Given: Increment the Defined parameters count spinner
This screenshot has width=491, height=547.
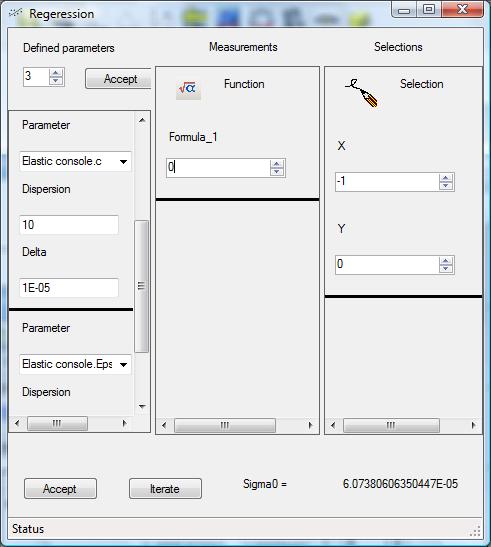Looking at the screenshot, I should [x=56, y=73].
